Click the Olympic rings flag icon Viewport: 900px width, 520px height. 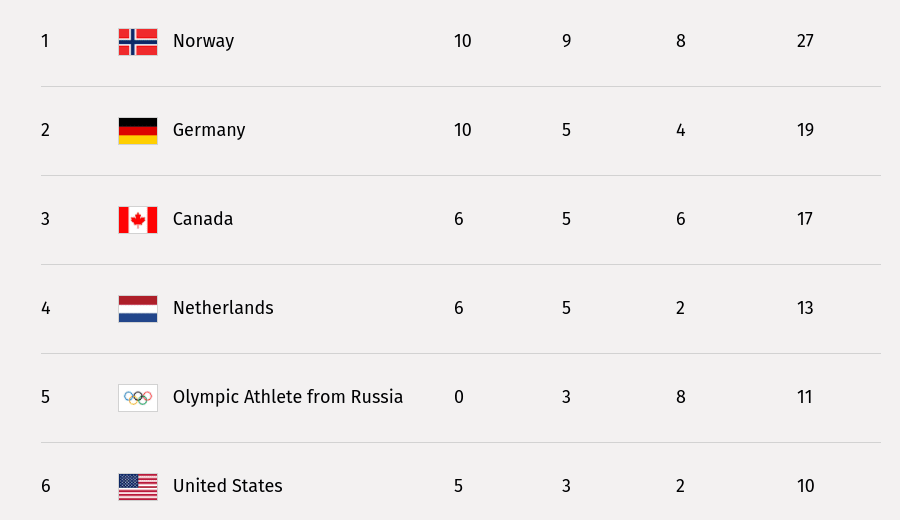point(138,397)
